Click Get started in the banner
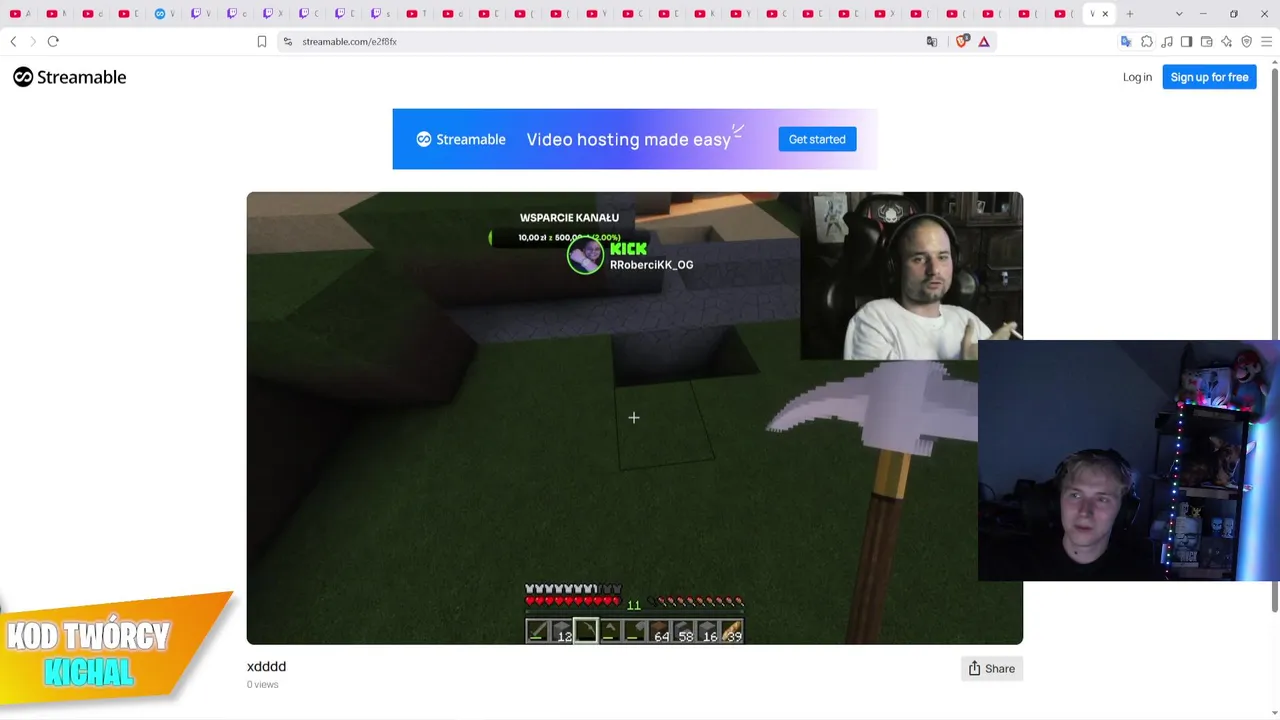Screen dimensions: 1280x720 817,139
